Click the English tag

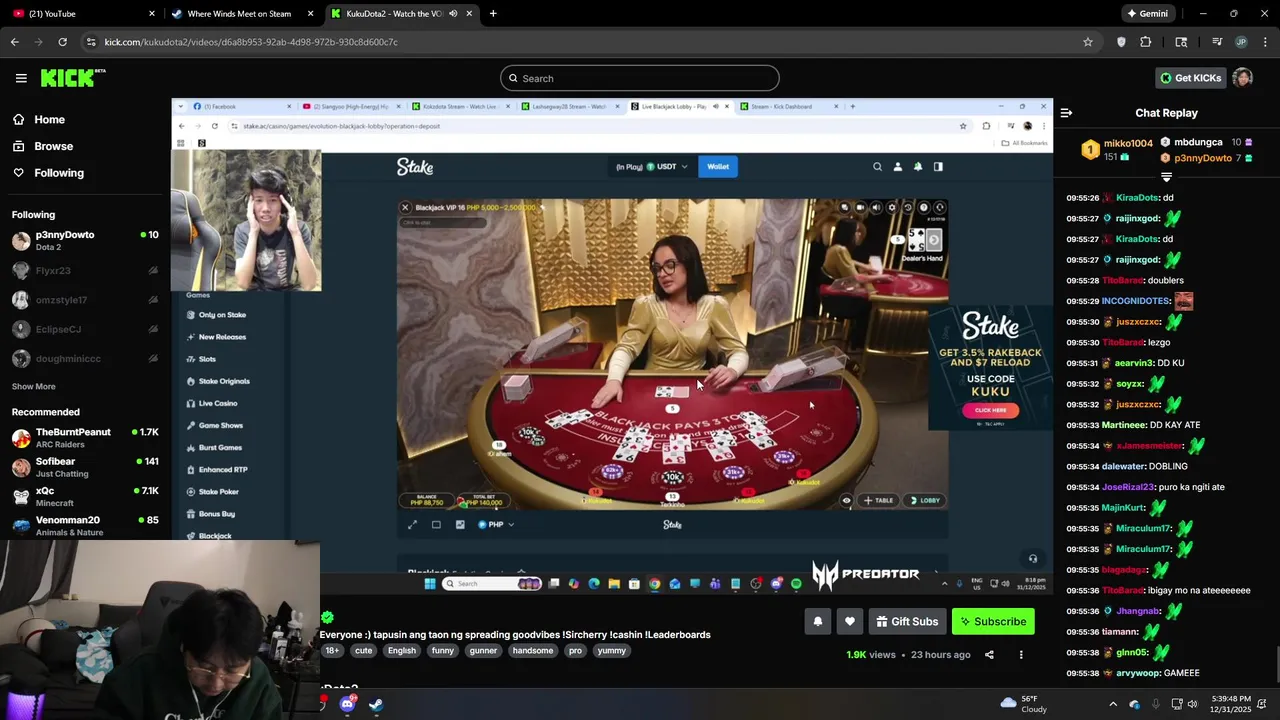point(401,651)
